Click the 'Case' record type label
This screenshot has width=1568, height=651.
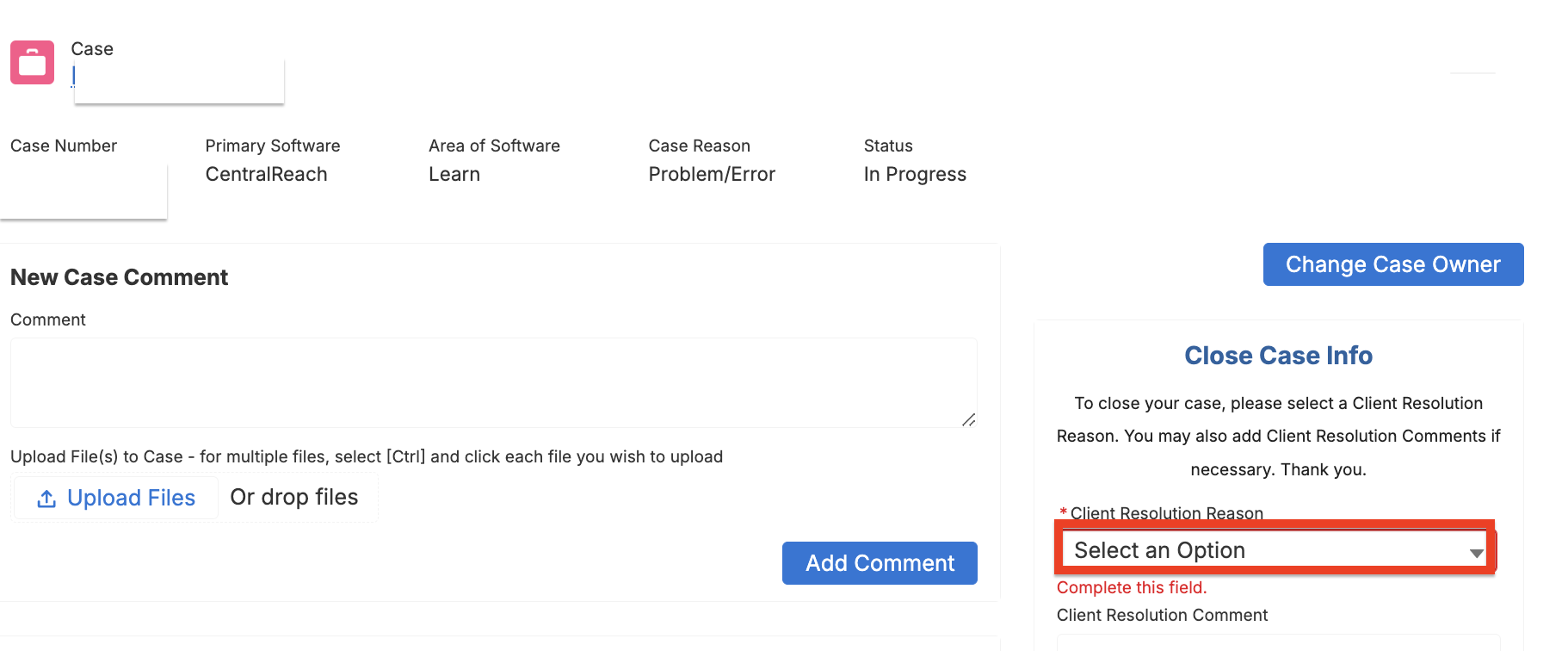pyautogui.click(x=92, y=49)
